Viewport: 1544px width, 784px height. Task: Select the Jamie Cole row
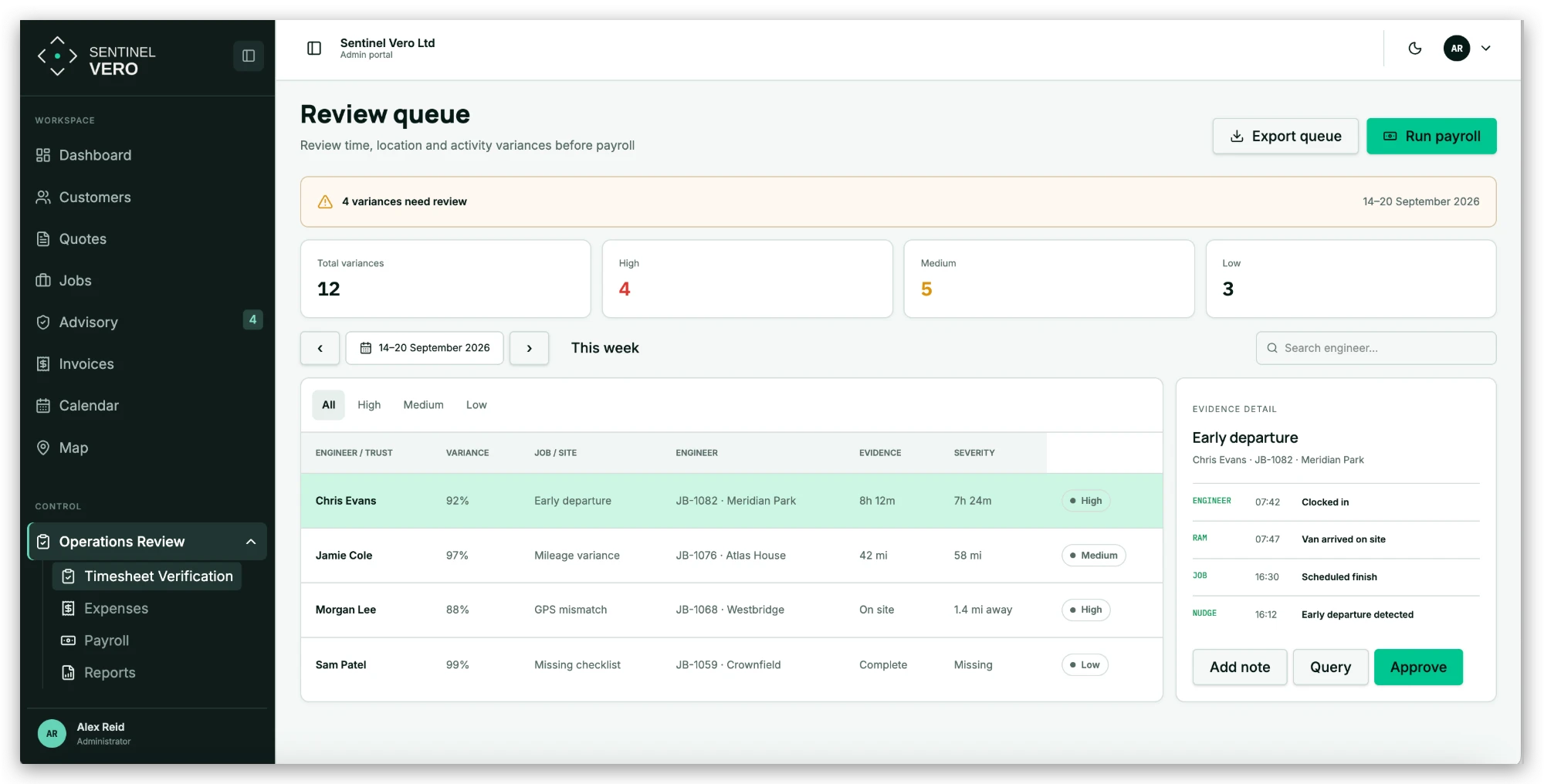(x=731, y=556)
